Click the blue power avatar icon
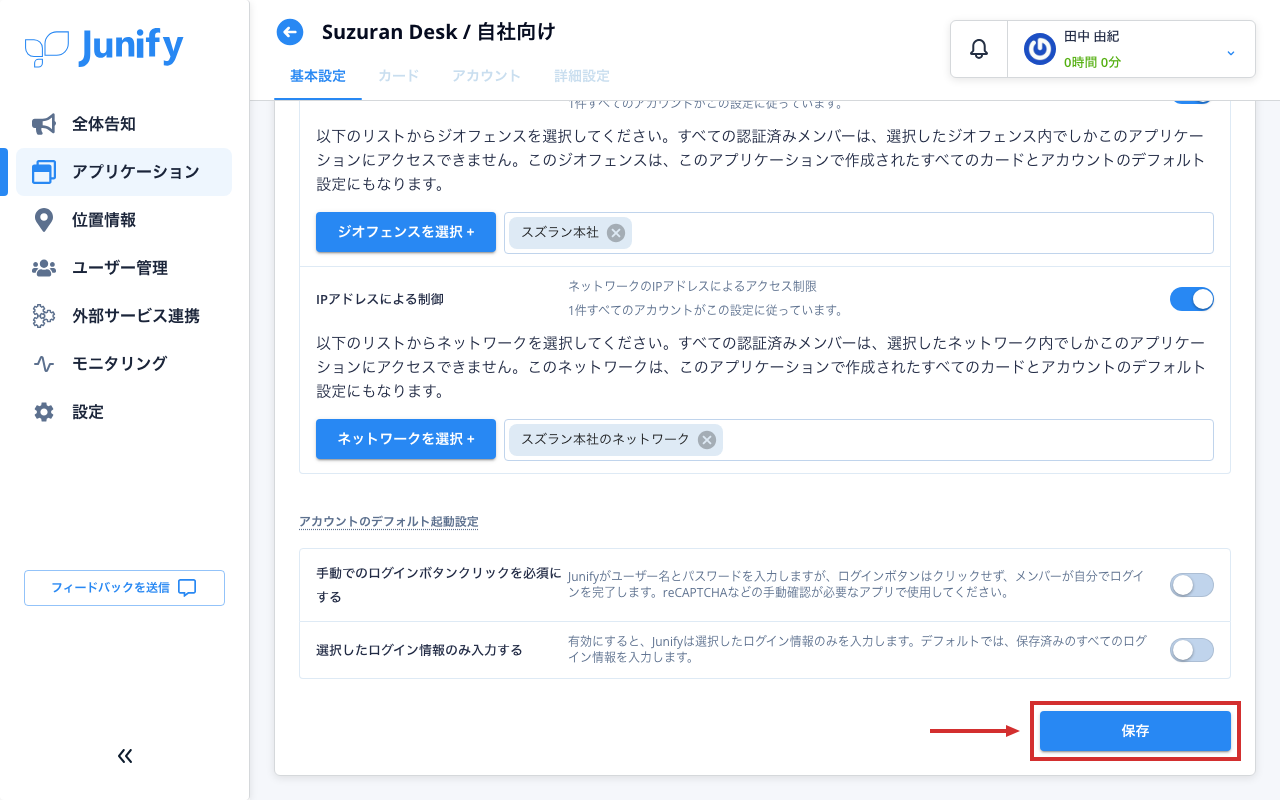The height and width of the screenshot is (800, 1280). point(1040,49)
